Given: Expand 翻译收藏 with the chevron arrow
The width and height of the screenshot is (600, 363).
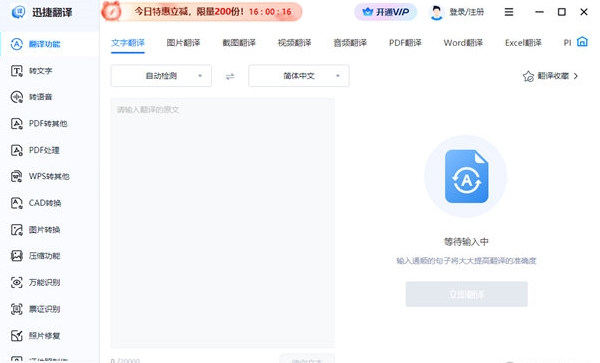Looking at the screenshot, I should coord(576,76).
